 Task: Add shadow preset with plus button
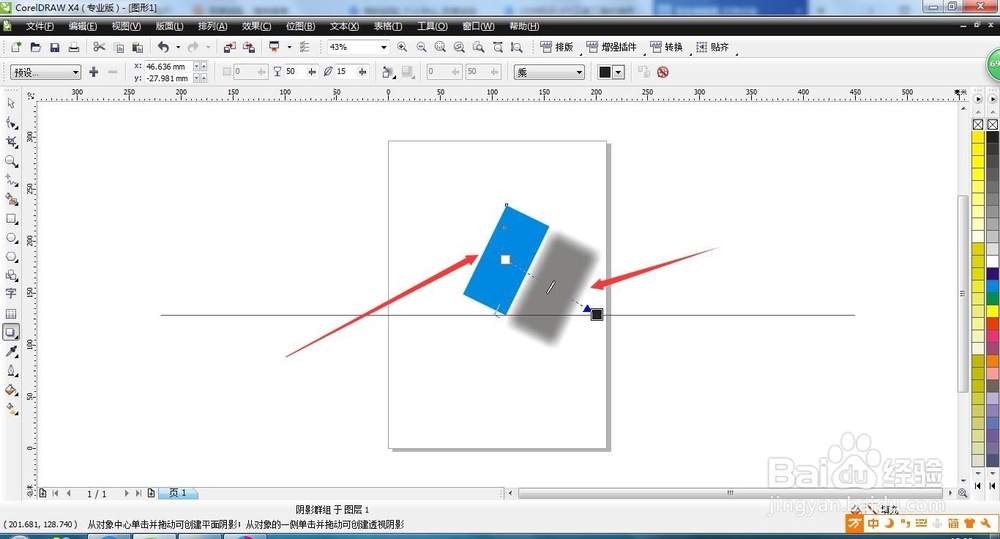tap(94, 72)
